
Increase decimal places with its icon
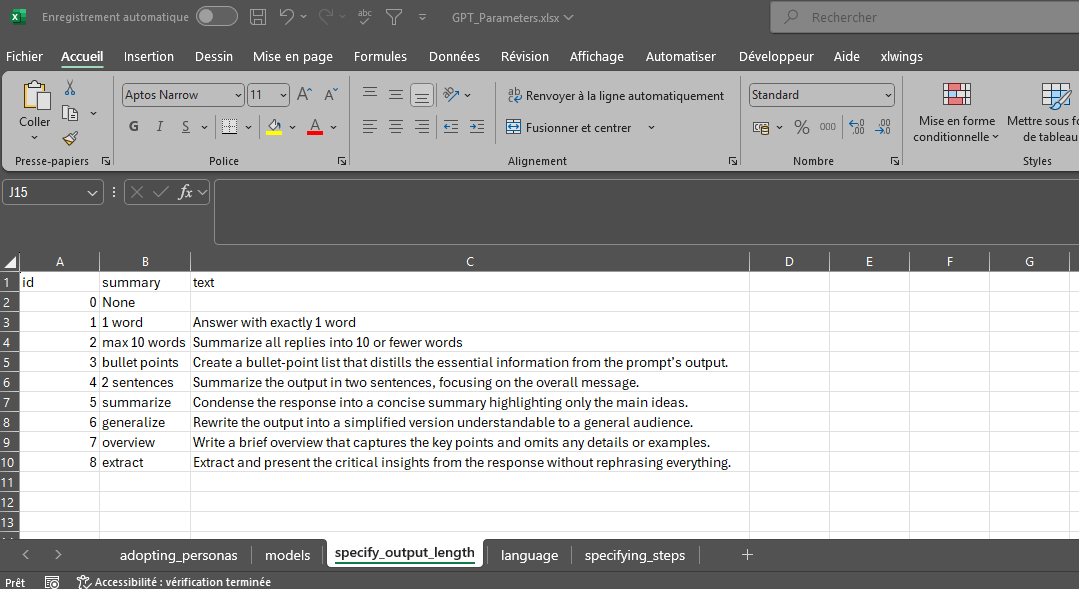[856, 128]
